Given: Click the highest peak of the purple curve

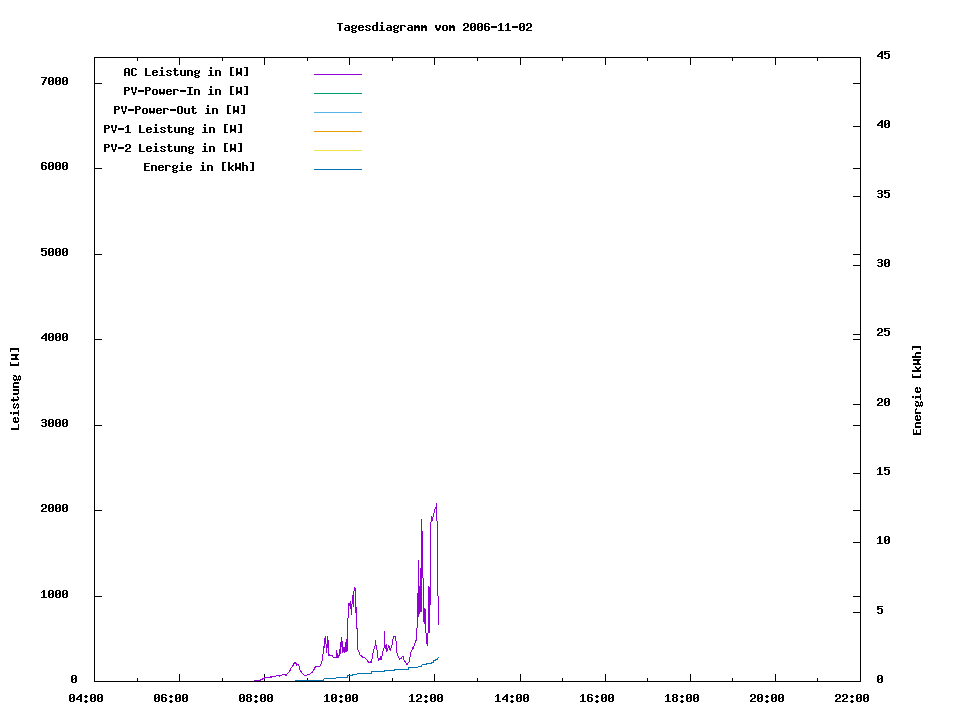Looking at the screenshot, I should [x=436, y=505].
